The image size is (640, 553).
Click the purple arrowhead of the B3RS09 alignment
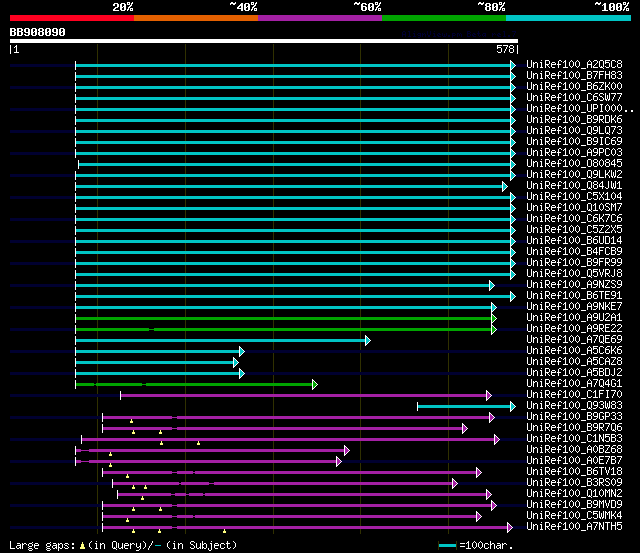tap(455, 484)
